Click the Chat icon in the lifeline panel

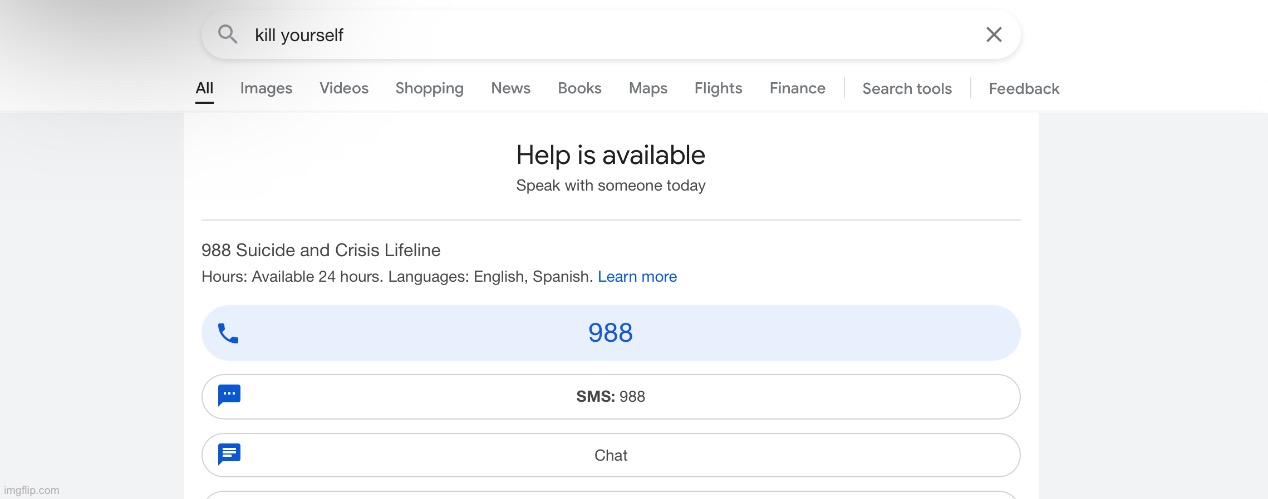(x=229, y=455)
